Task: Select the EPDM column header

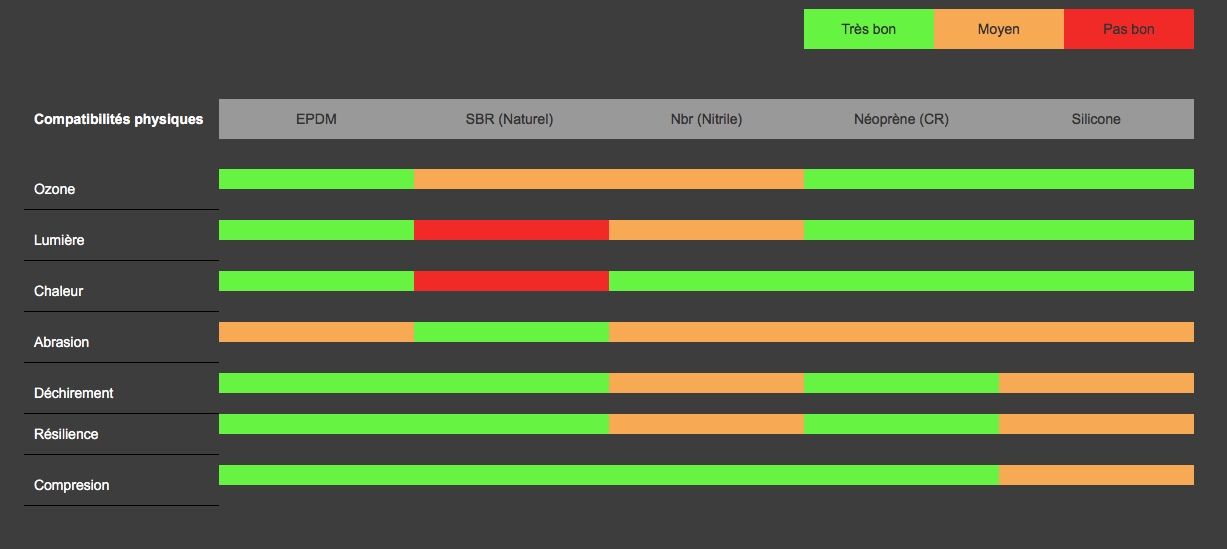Action: 316,119
